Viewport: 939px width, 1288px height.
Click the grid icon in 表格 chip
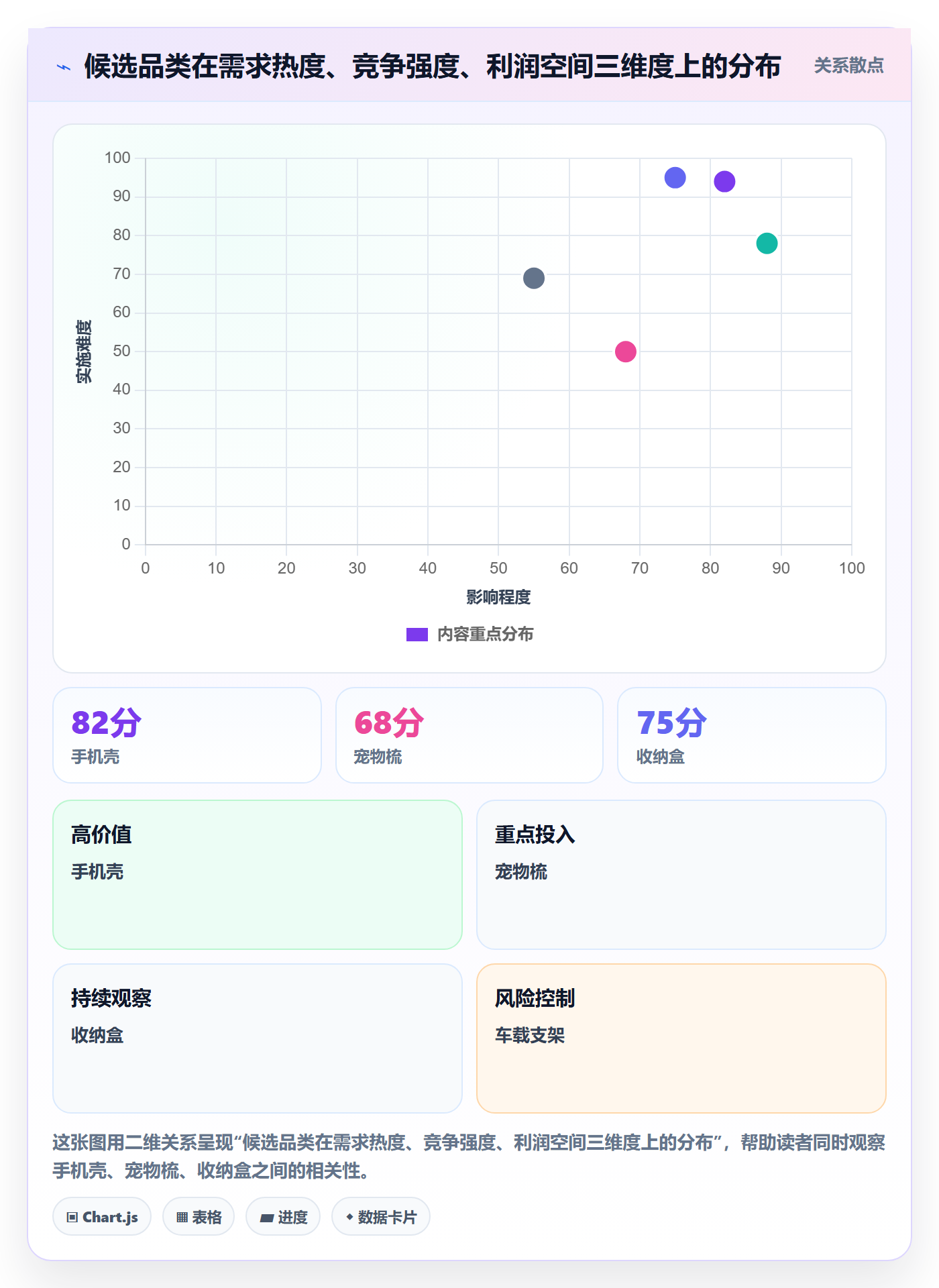(182, 1218)
